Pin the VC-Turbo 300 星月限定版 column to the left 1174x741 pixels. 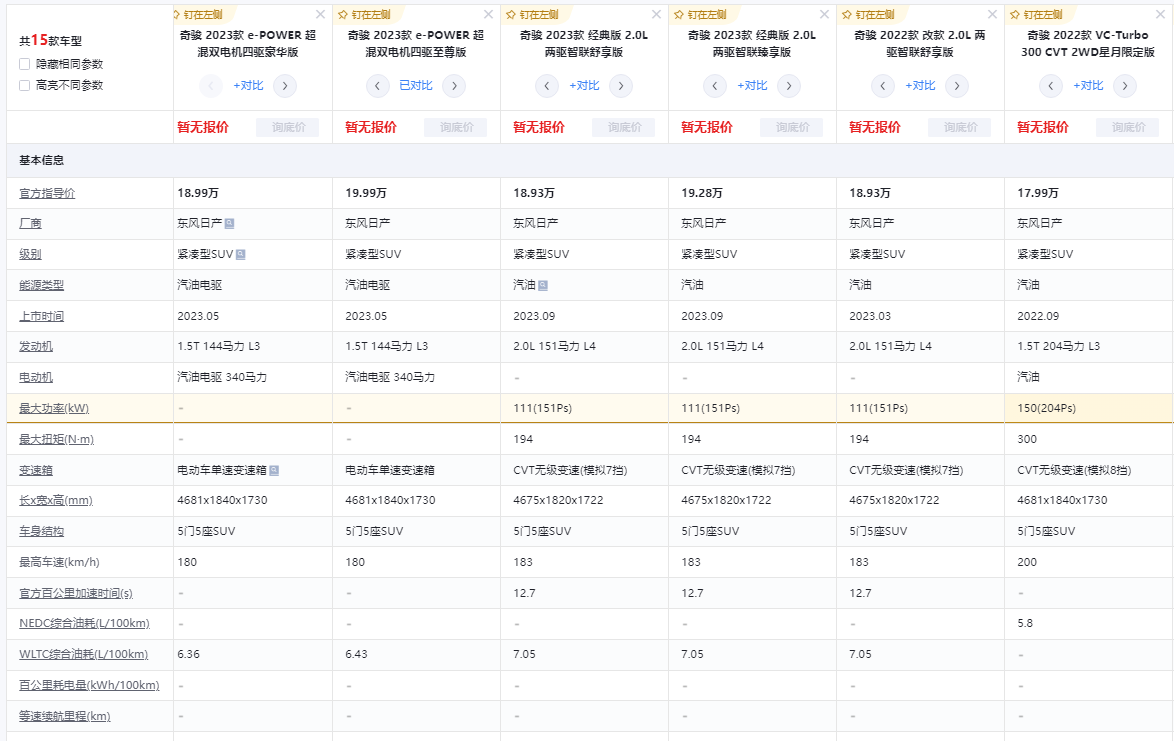click(x=1037, y=14)
